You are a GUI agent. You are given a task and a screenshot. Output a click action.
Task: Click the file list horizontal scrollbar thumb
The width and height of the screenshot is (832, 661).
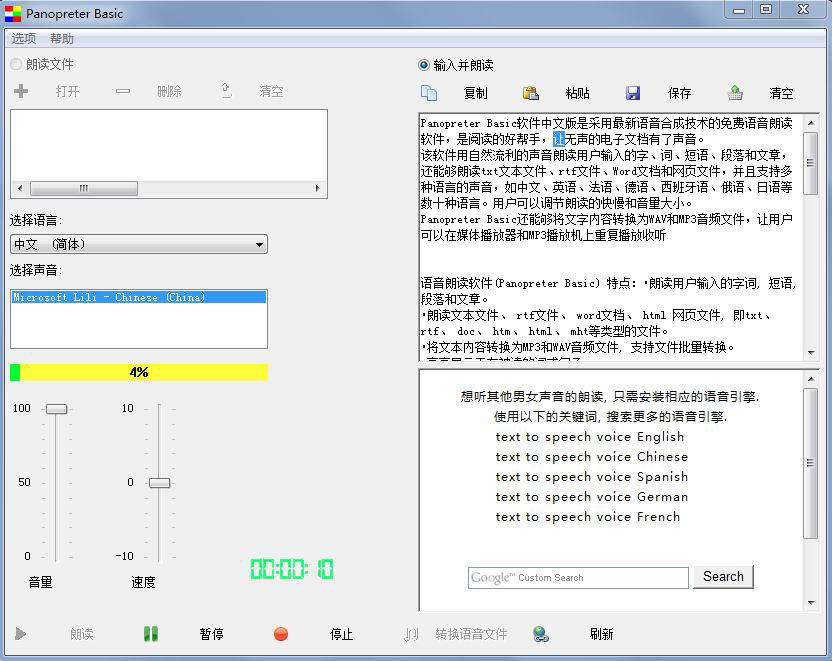click(x=84, y=188)
